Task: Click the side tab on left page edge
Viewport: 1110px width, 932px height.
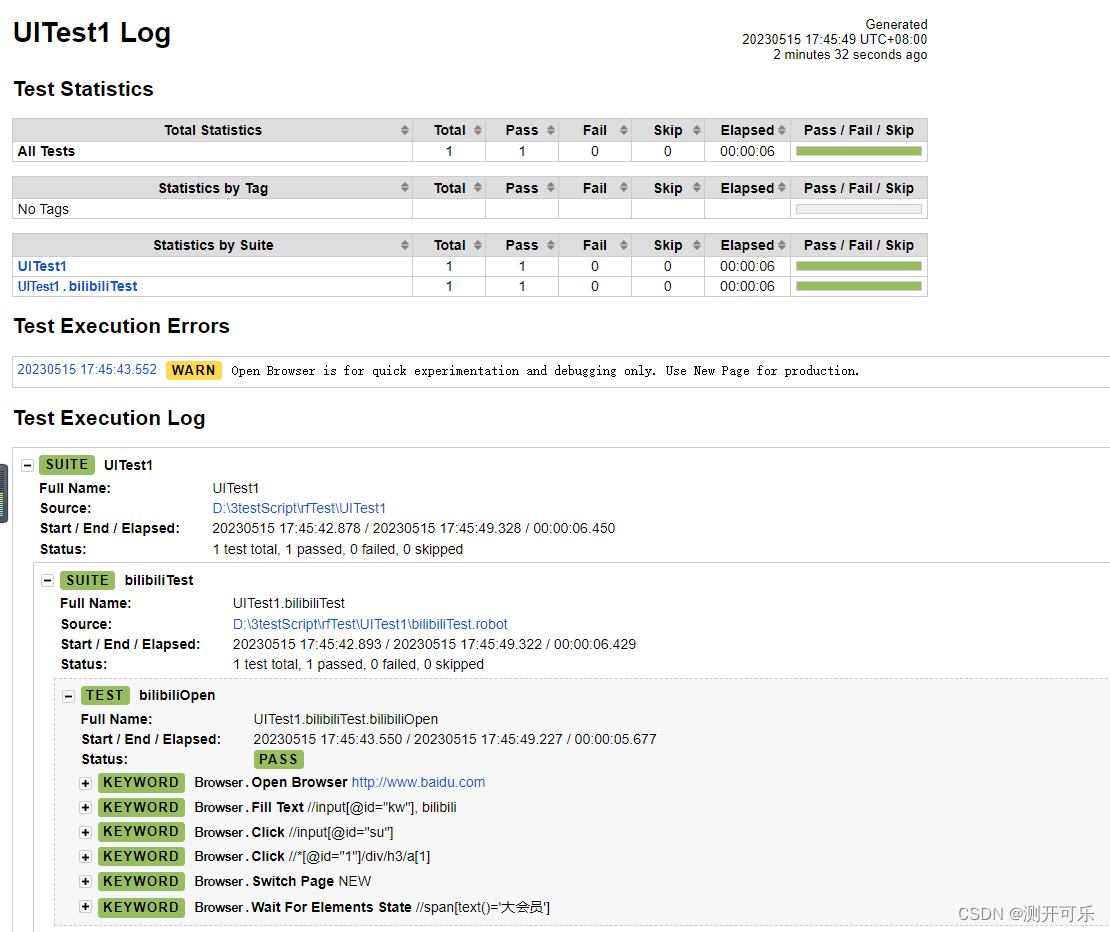Action: [x=4, y=493]
